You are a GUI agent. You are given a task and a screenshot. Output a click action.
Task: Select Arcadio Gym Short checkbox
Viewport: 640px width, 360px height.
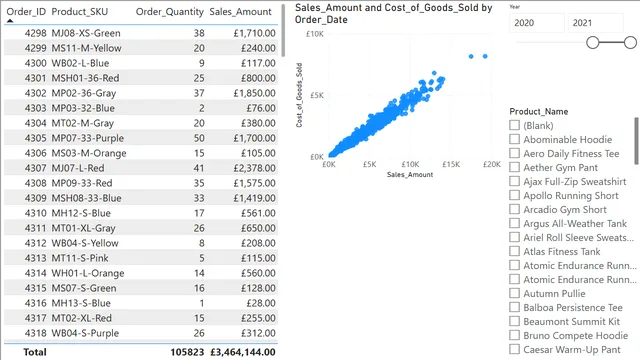point(514,209)
